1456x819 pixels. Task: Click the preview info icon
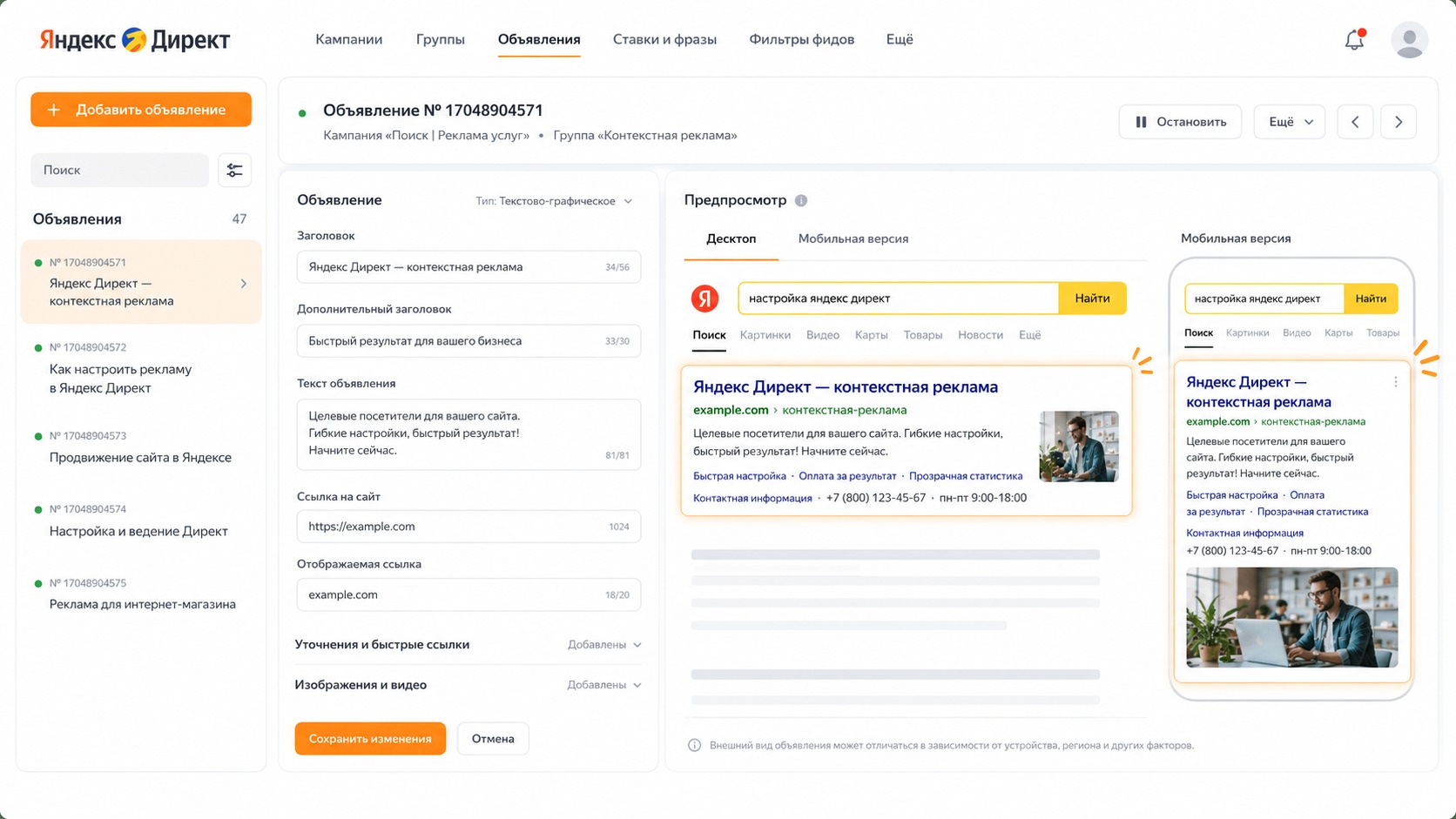[801, 200]
